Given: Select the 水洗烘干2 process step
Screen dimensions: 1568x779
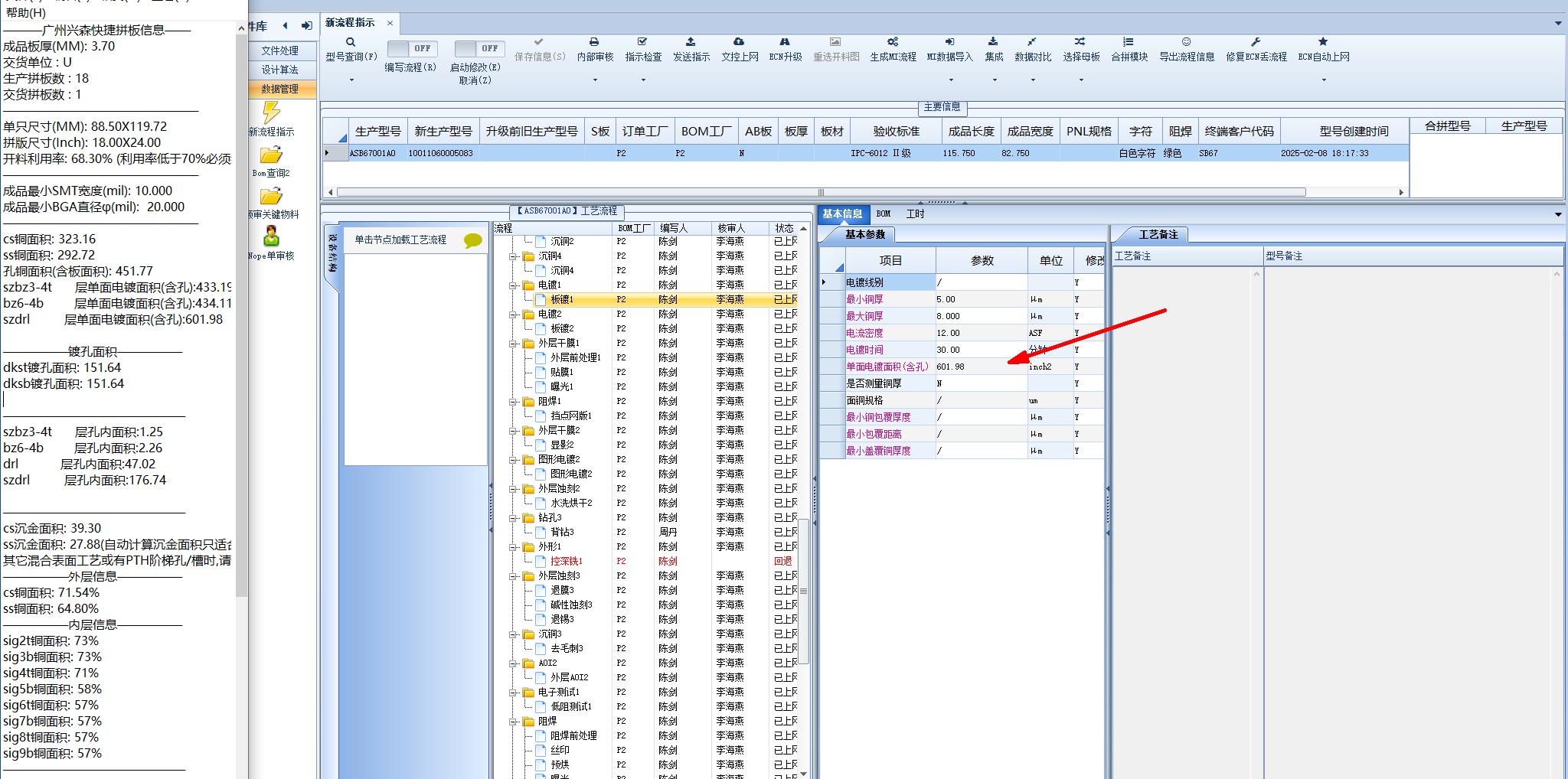Looking at the screenshot, I should 571,504.
